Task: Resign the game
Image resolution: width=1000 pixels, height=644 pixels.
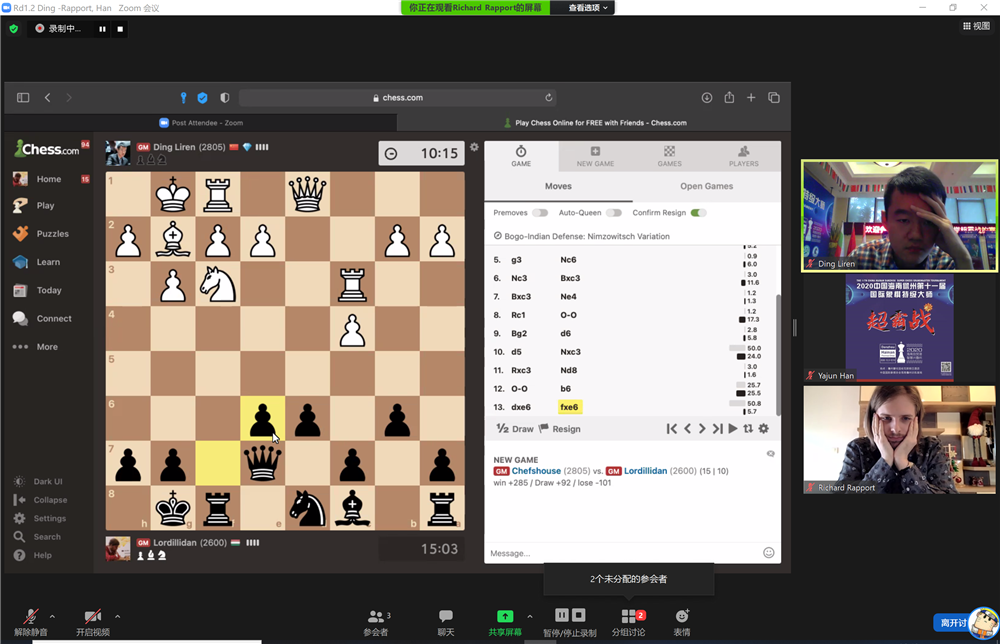Action: pyautogui.click(x=560, y=429)
